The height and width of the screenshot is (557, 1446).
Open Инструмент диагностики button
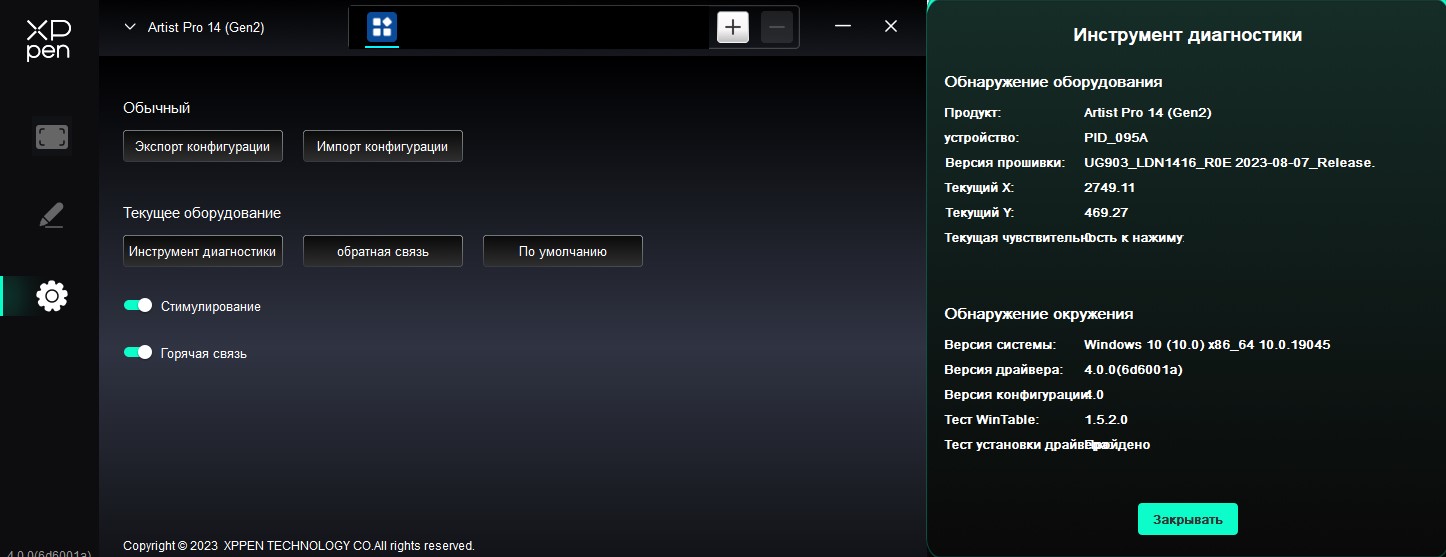(x=203, y=251)
